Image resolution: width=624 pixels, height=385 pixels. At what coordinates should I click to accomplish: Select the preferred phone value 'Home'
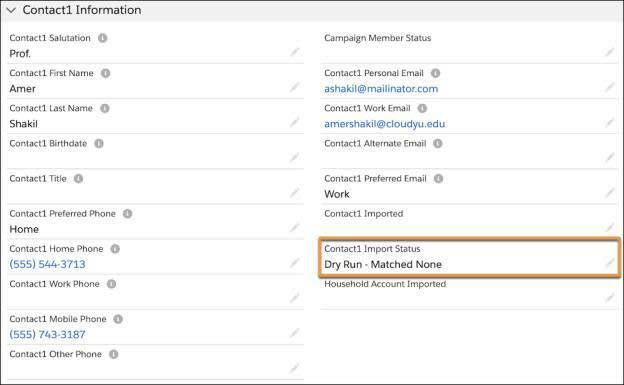[x=24, y=229]
